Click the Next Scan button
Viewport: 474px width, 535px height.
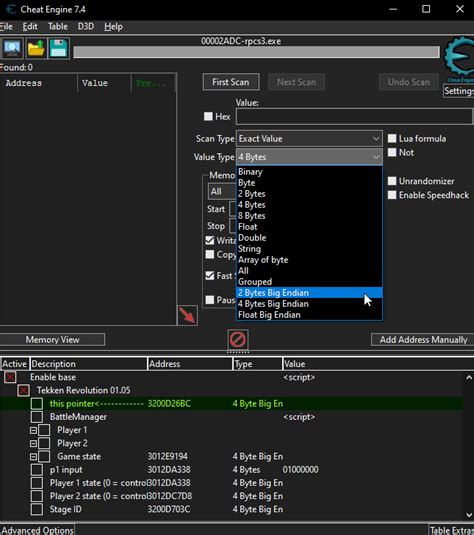[297, 82]
